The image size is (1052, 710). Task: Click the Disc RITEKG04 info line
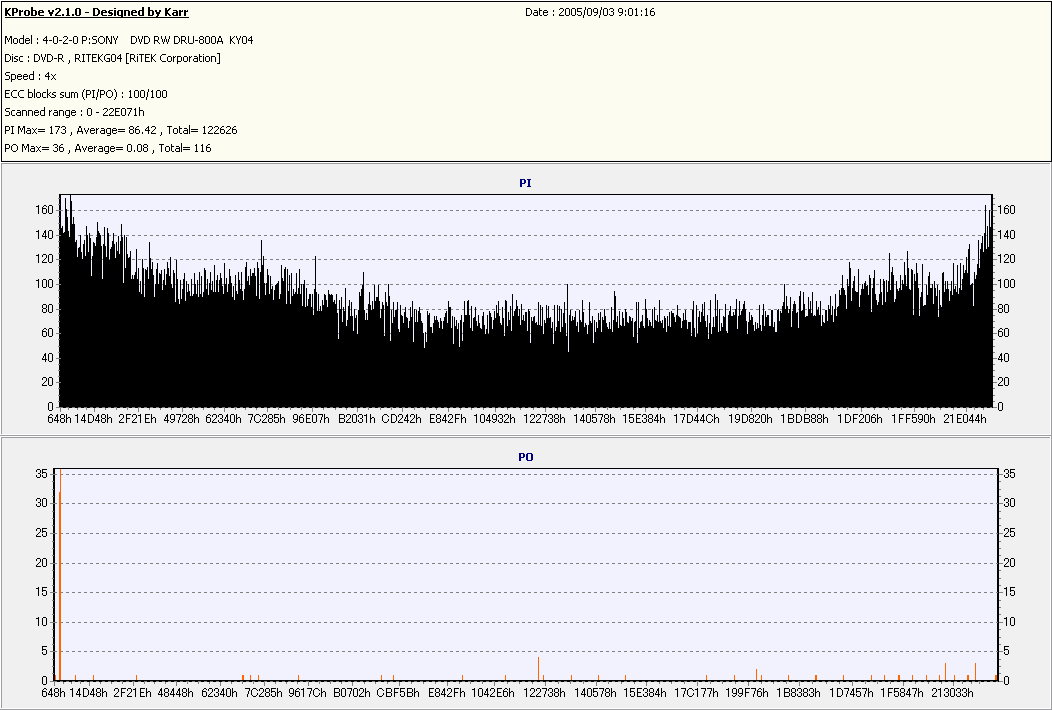pos(112,58)
